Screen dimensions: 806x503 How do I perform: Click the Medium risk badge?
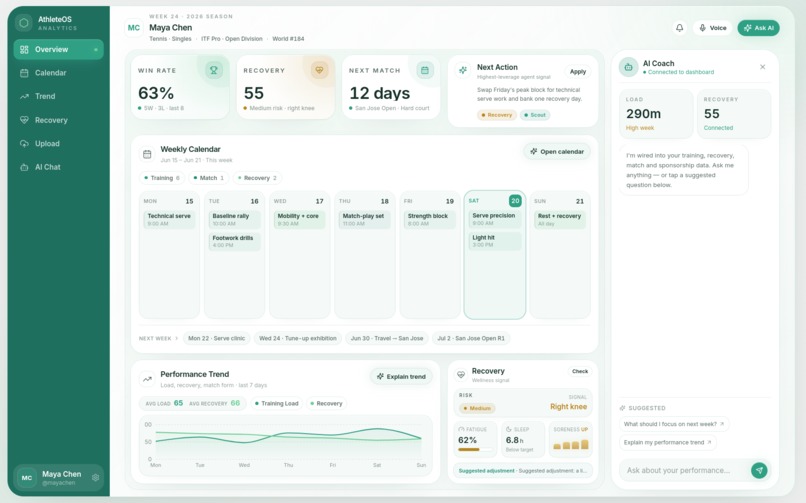(477, 408)
